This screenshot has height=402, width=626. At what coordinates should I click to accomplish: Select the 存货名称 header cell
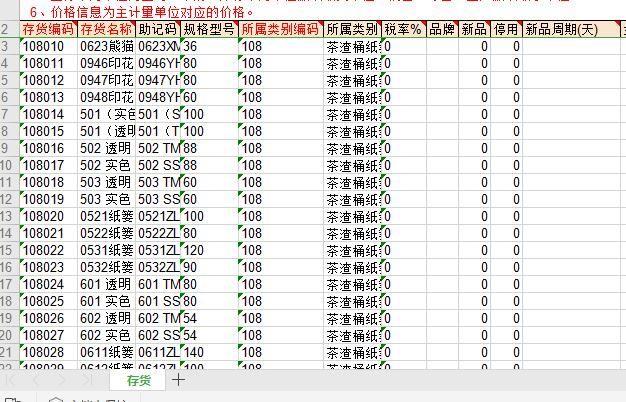coord(106,29)
